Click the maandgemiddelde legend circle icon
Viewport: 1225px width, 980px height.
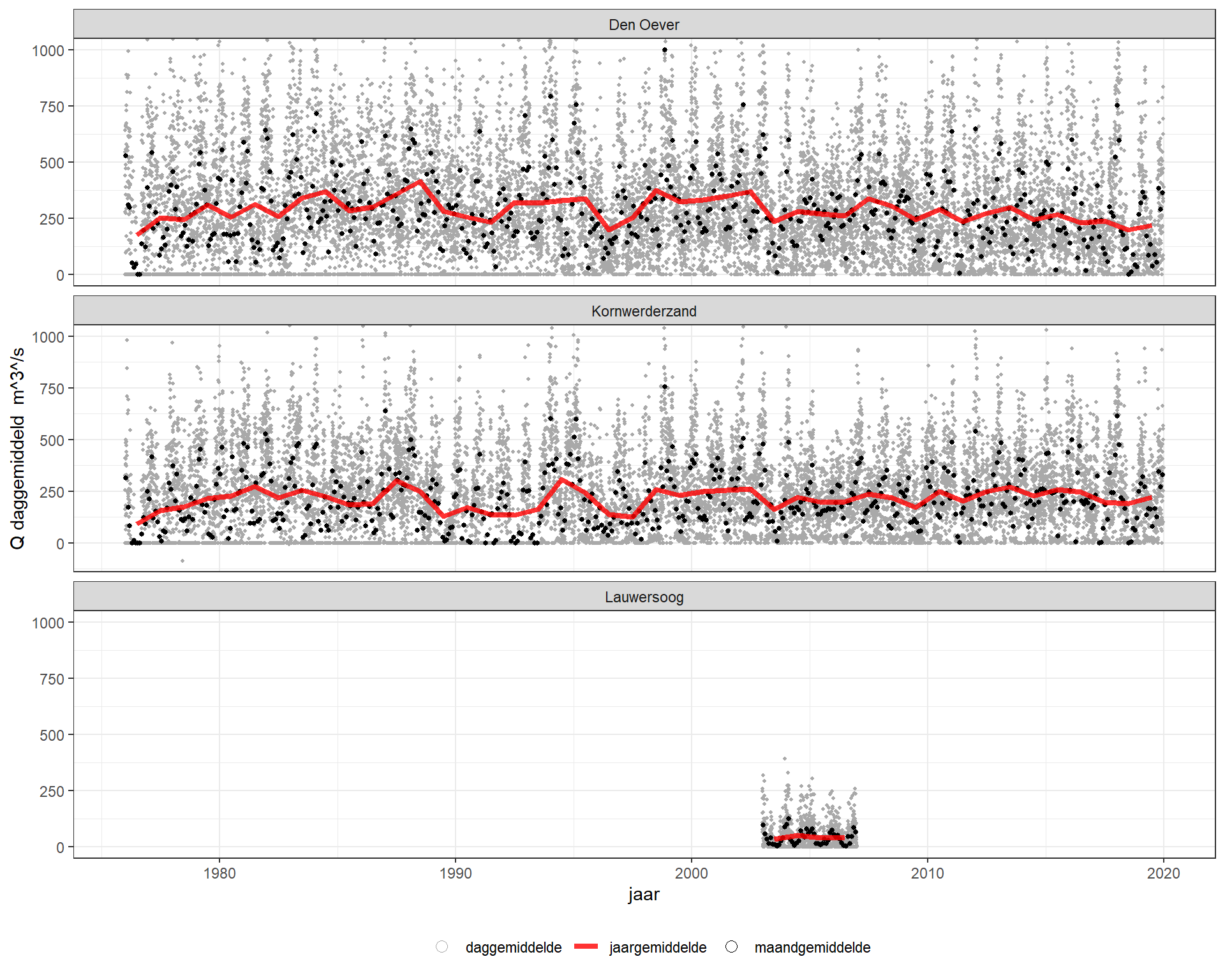731,947
